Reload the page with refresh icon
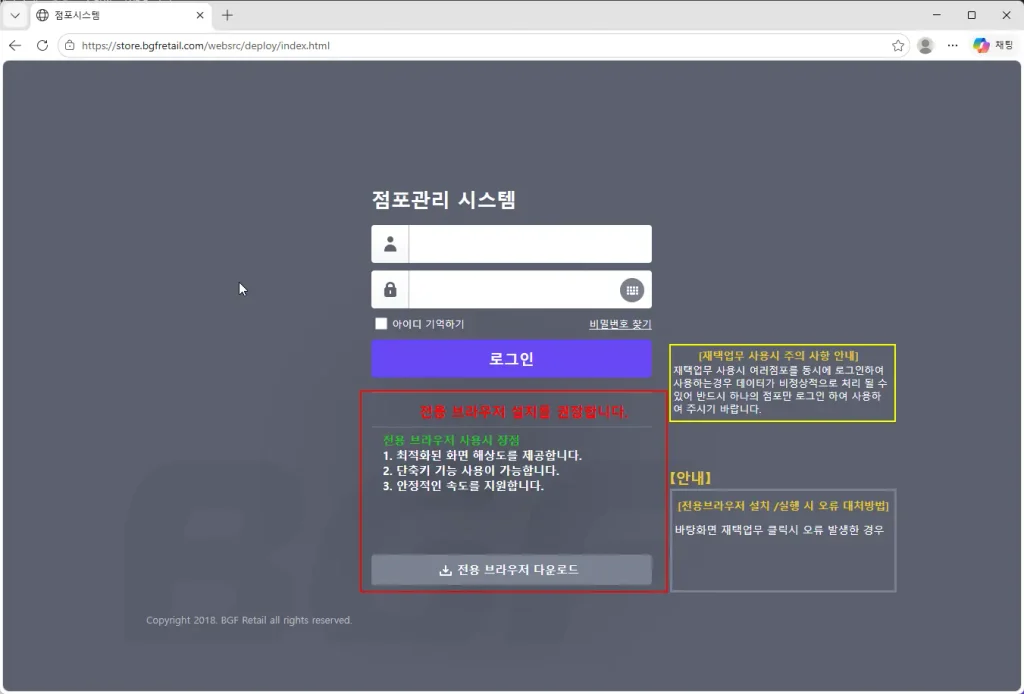 tap(42, 46)
